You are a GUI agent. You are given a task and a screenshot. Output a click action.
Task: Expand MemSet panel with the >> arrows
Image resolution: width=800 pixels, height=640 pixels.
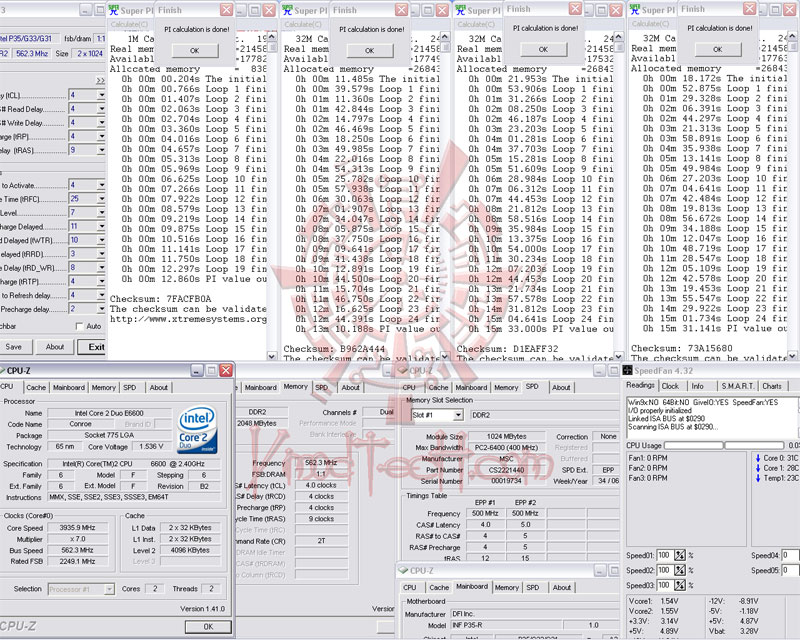[100, 80]
